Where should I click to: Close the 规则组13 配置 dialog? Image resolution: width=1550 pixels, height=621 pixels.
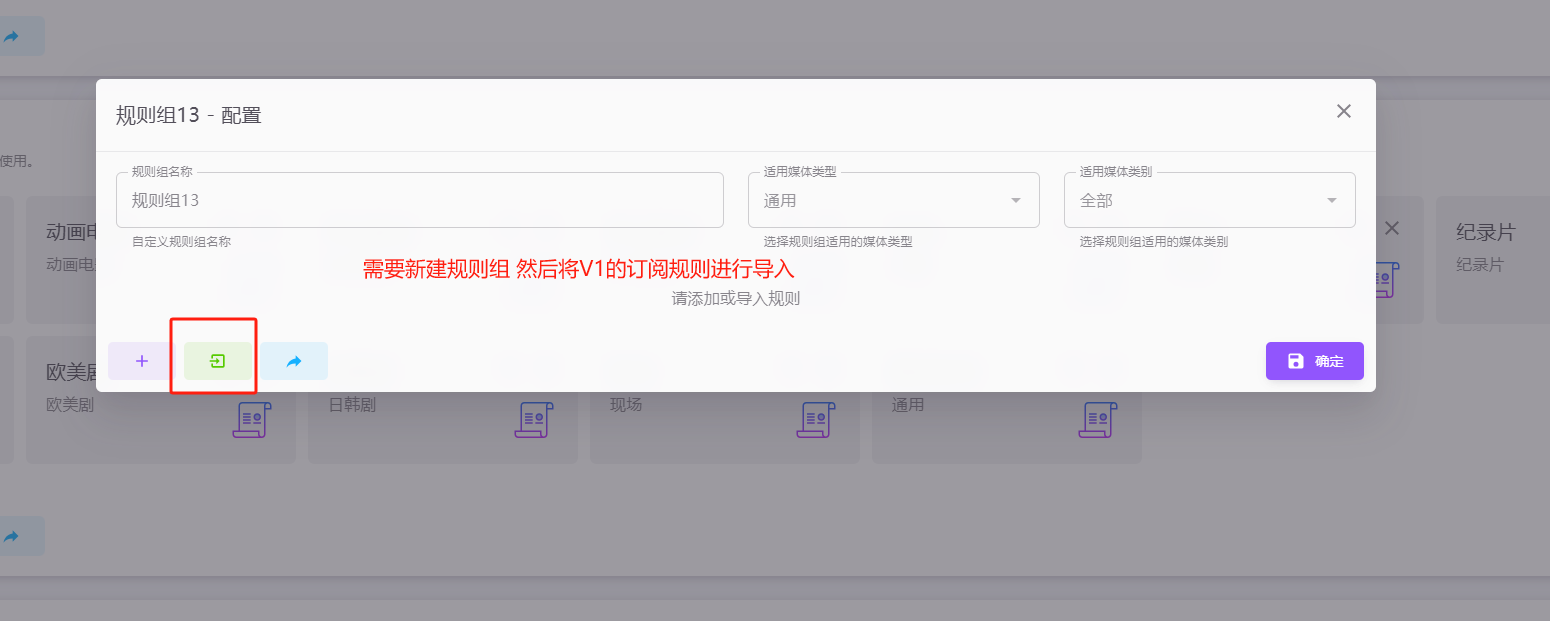[x=1343, y=111]
